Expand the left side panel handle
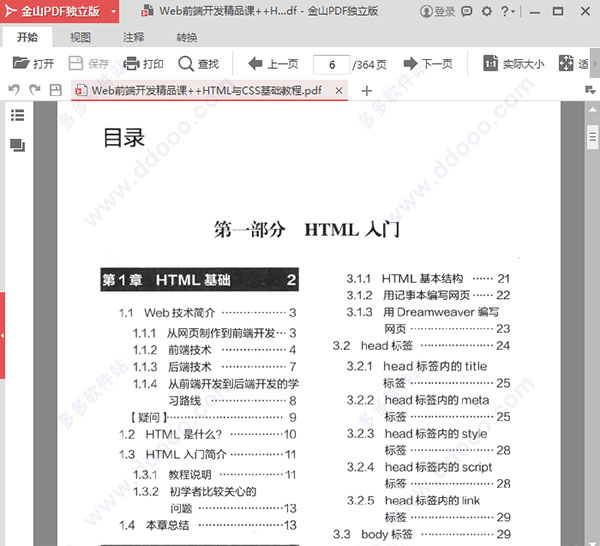 2,336
